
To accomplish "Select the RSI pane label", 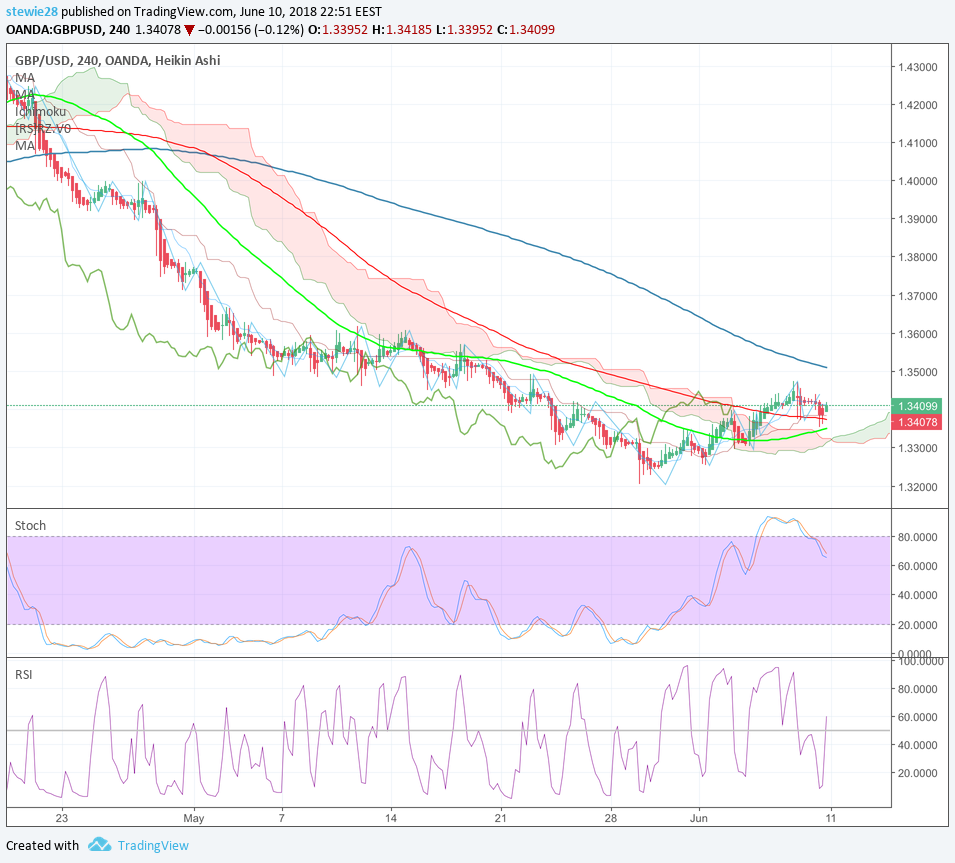I will click(24, 674).
